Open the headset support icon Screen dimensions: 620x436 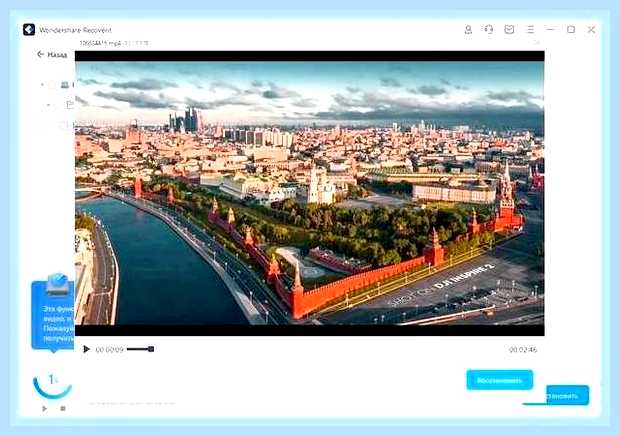489,30
